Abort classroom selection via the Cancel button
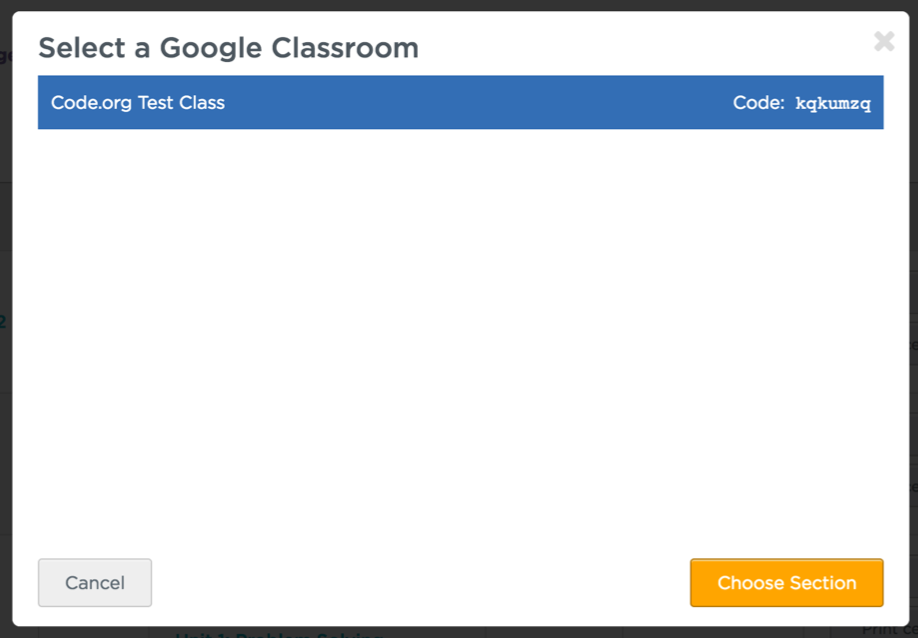 coord(95,583)
